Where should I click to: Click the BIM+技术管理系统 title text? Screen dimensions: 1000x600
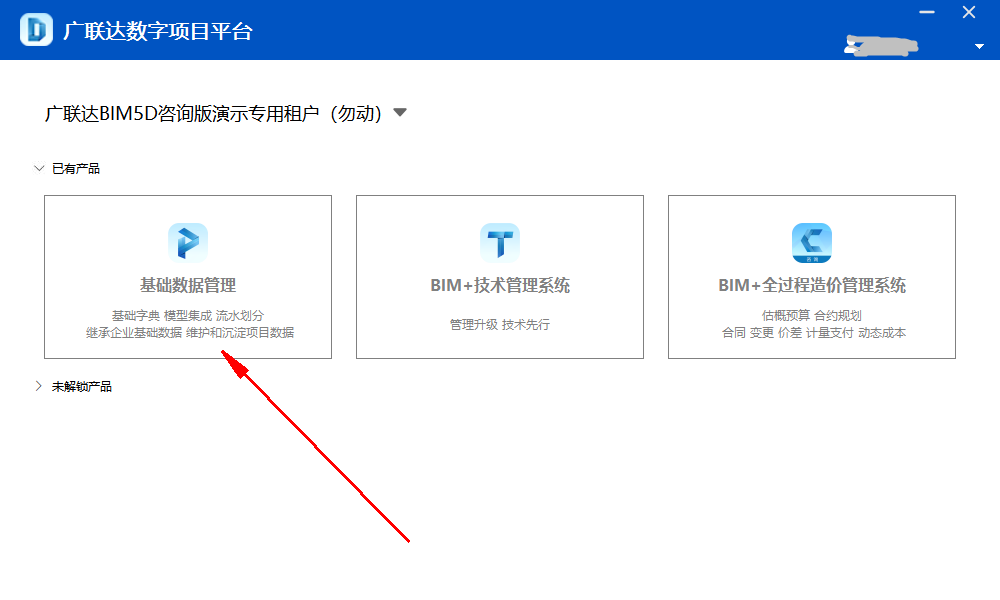[500, 285]
